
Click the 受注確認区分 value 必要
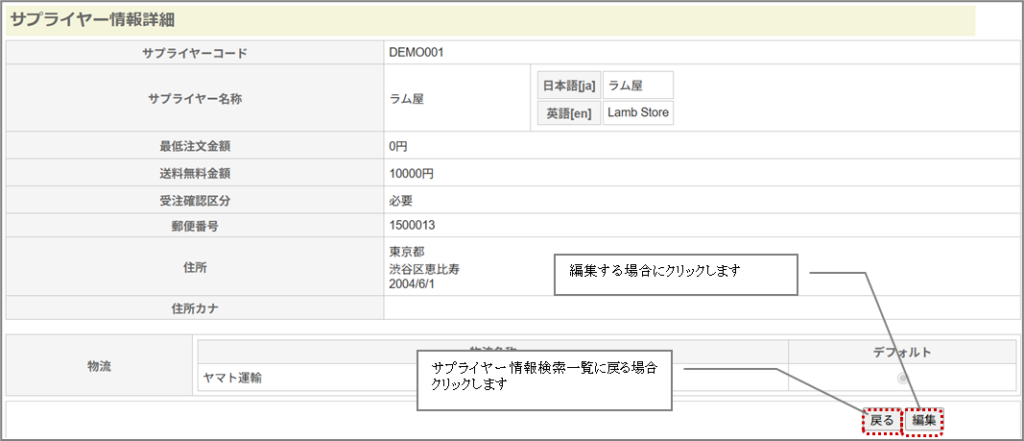pyautogui.click(x=401, y=200)
